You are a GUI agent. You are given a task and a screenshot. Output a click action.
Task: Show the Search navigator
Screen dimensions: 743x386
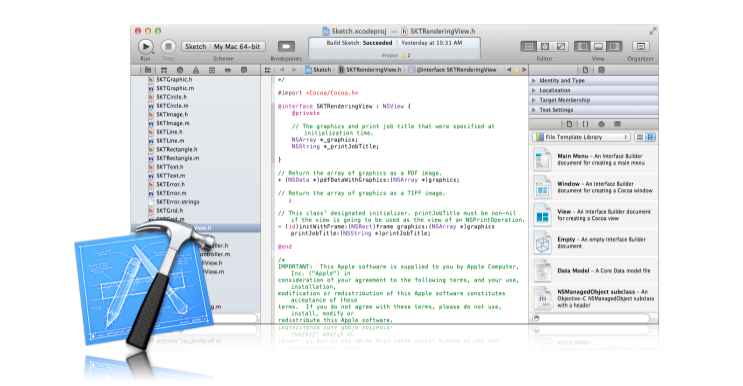tap(180, 70)
